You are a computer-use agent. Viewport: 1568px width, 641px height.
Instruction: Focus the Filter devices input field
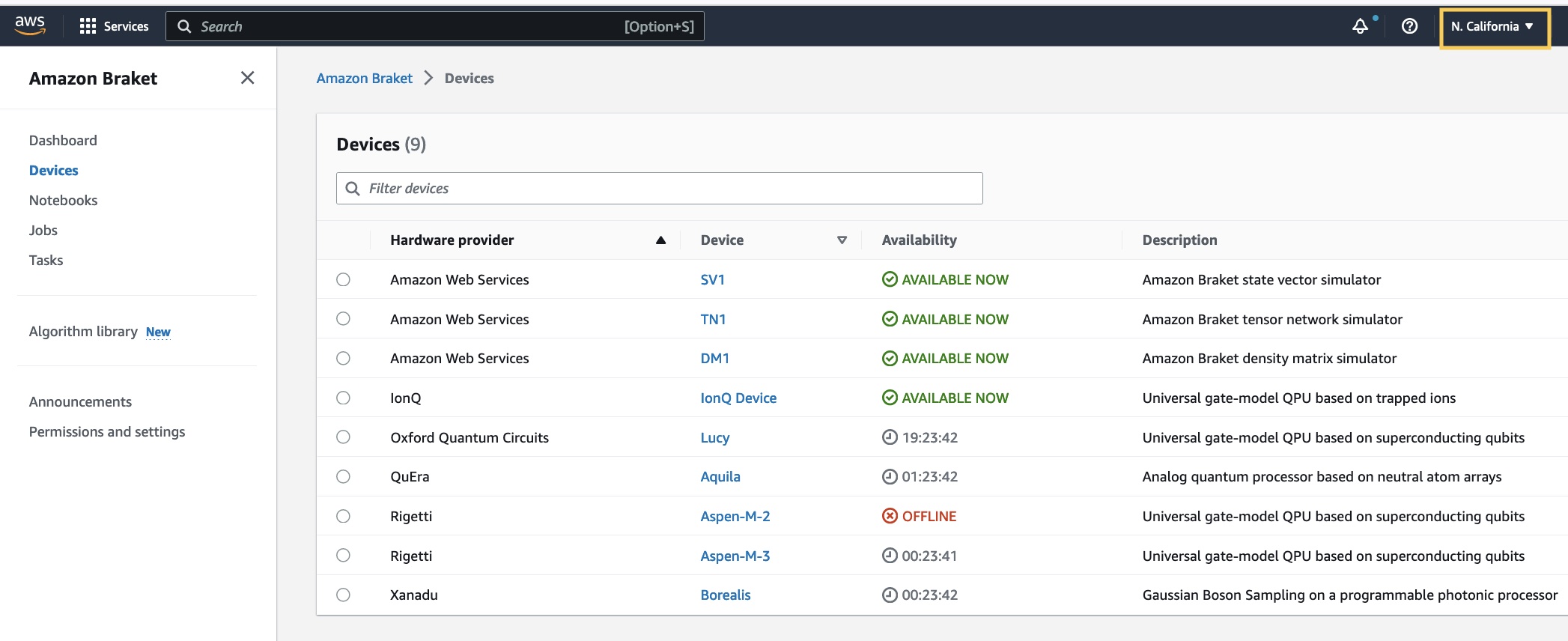pos(660,188)
